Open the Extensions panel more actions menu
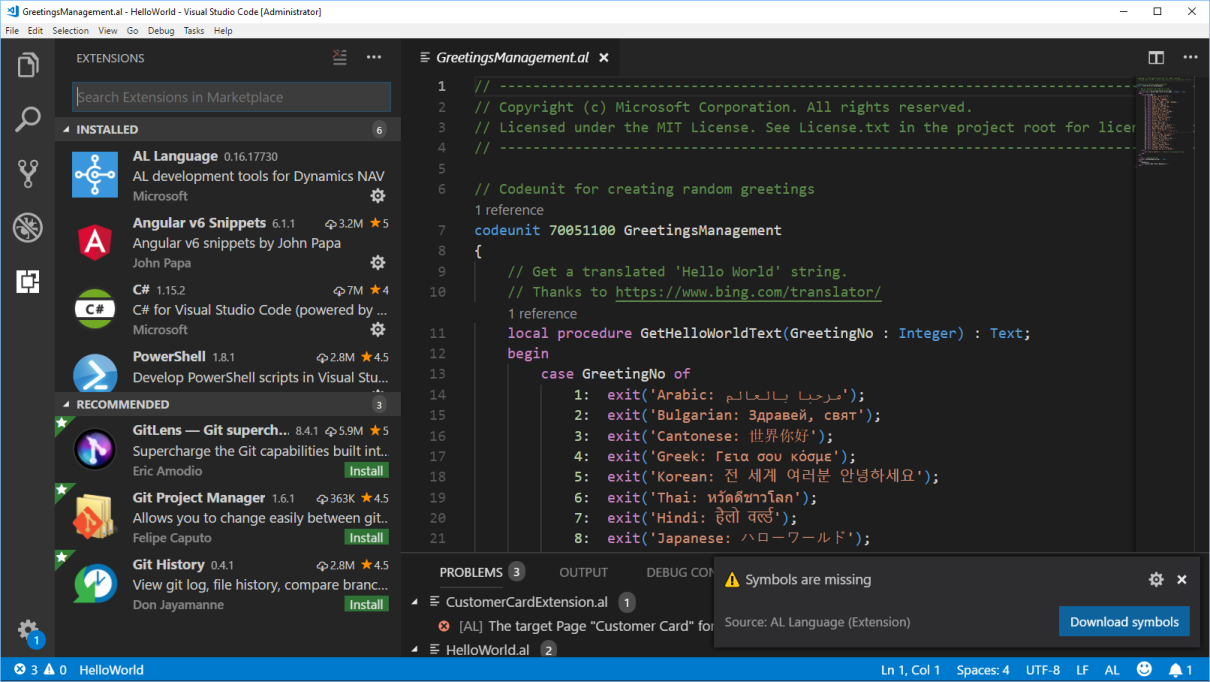Viewport: 1210px width, 682px height. pyautogui.click(x=374, y=58)
